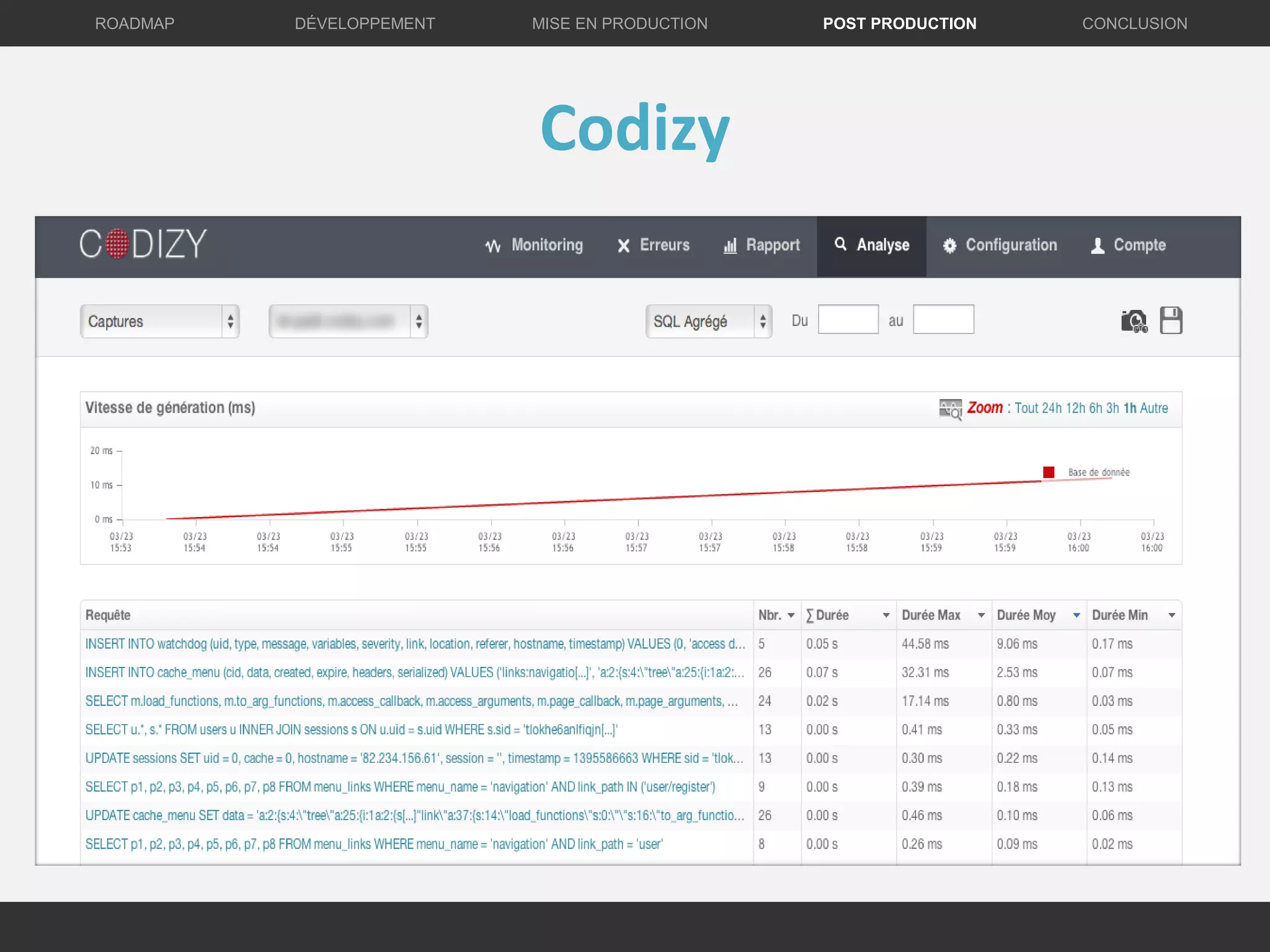Open the Erreurs tab
Viewport: 1270px width, 952px height.
(x=654, y=245)
